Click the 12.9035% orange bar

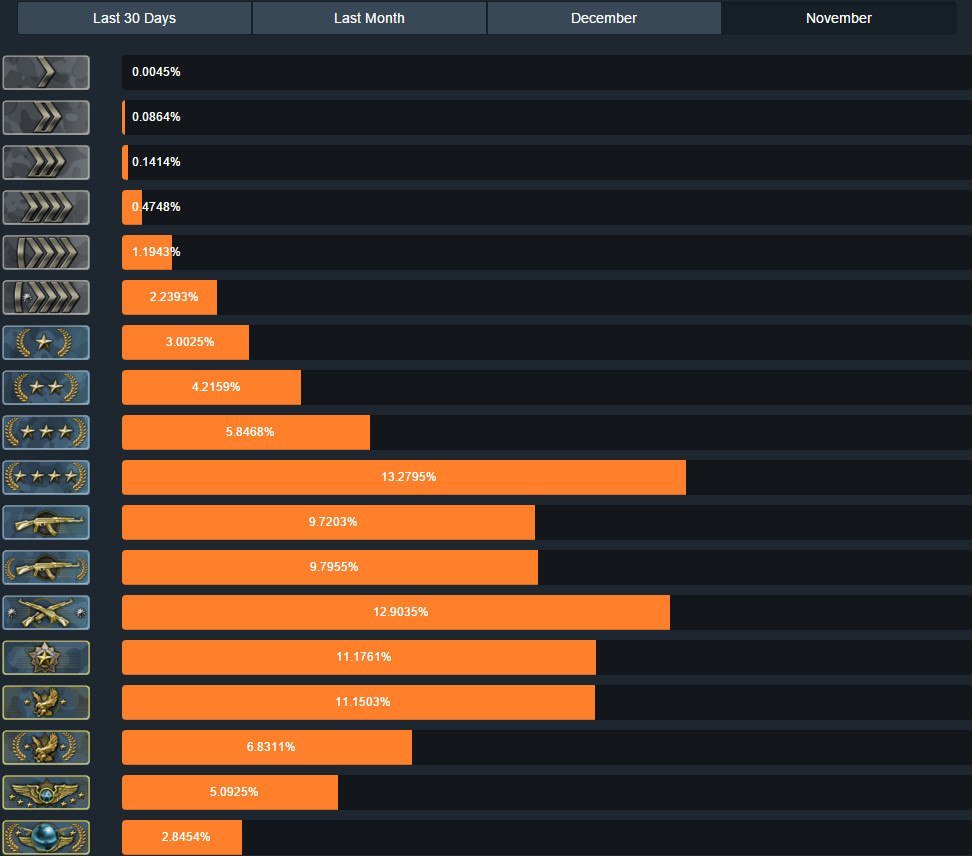tap(395, 612)
